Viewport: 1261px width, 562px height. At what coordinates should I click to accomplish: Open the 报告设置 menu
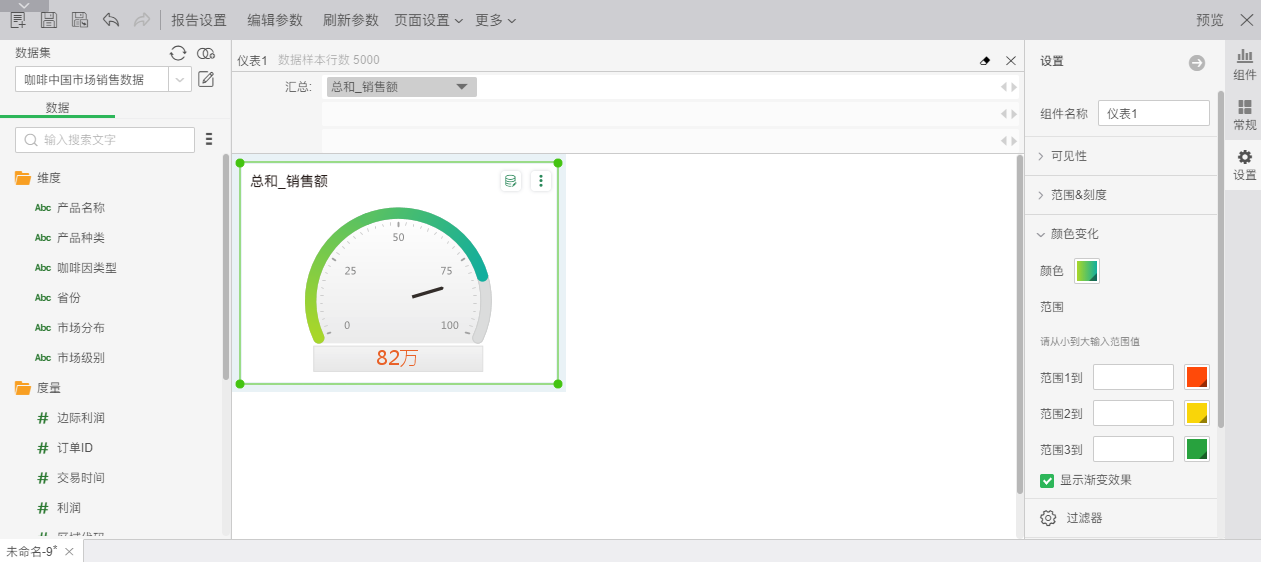click(x=199, y=20)
